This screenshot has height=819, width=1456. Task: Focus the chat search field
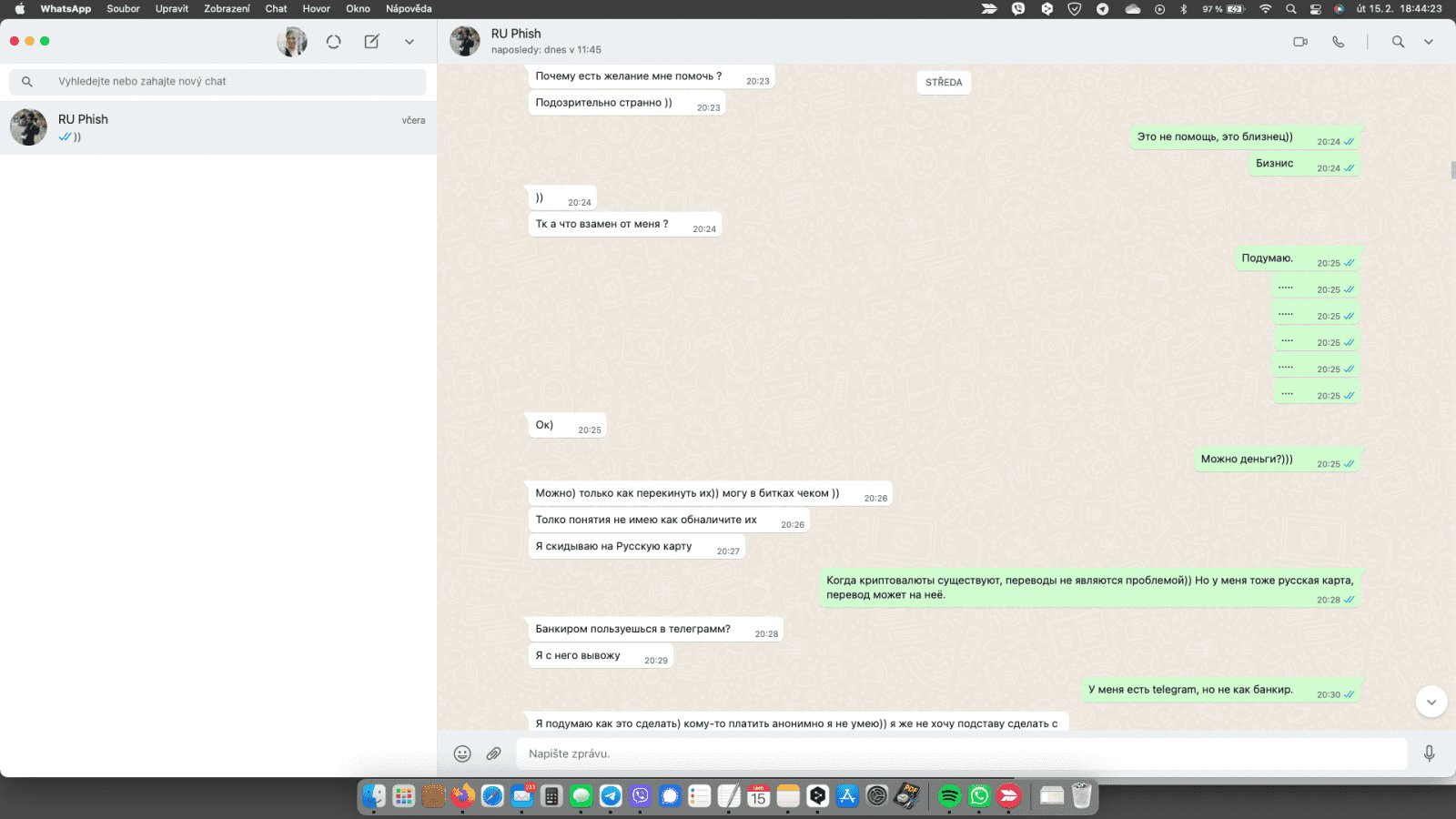click(217, 82)
